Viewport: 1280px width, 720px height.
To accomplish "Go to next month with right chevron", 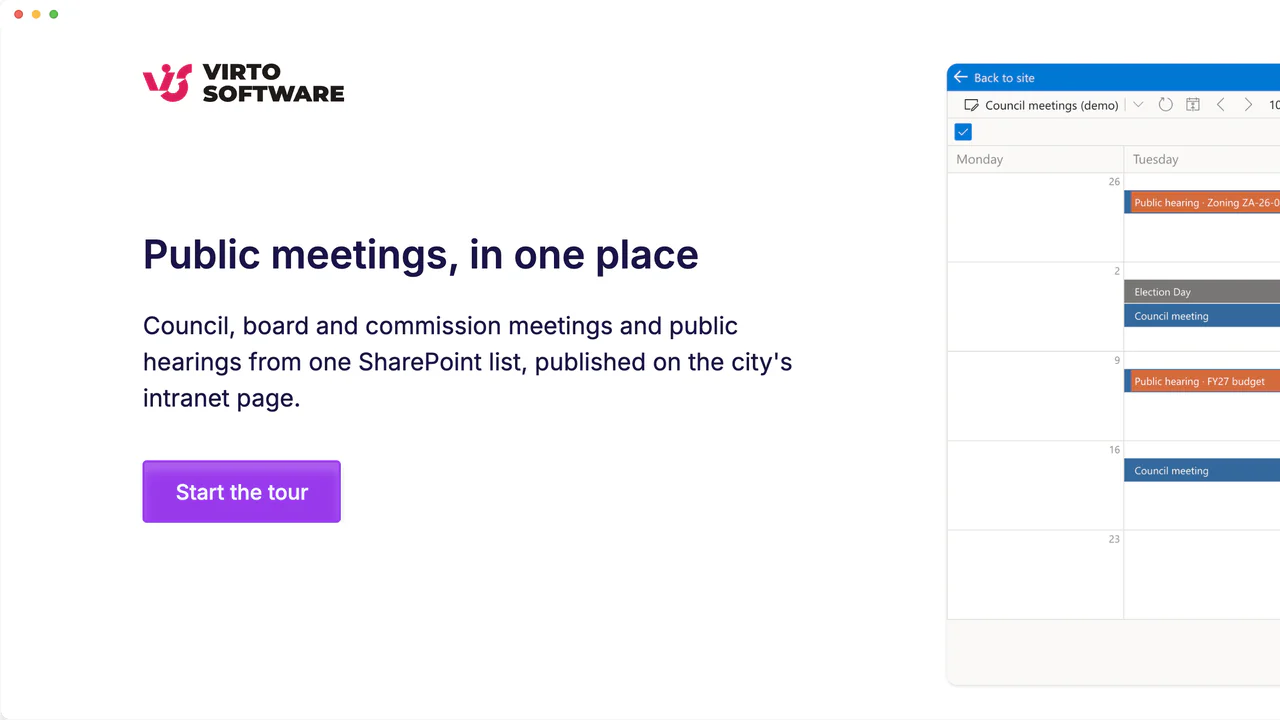I will (1248, 105).
